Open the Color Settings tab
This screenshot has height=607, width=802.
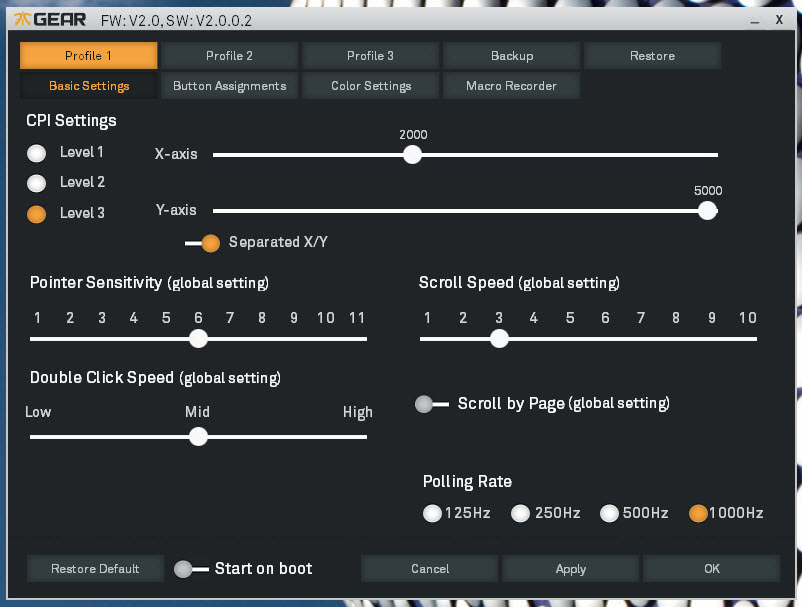click(370, 85)
